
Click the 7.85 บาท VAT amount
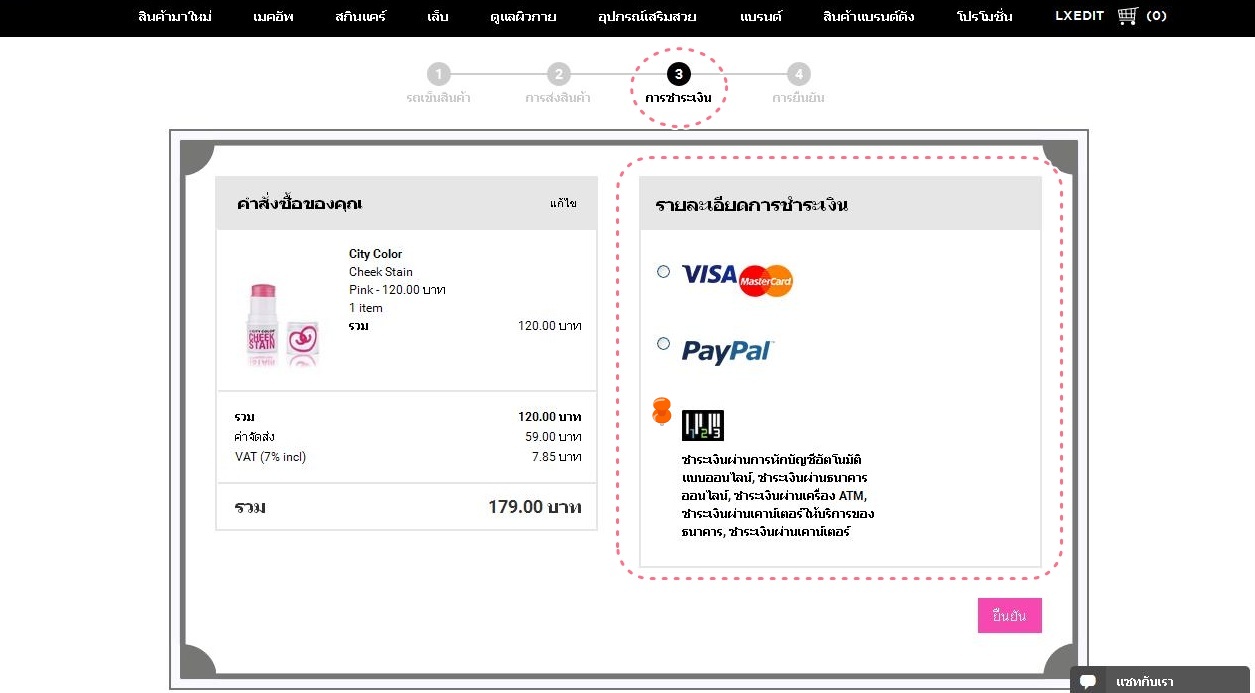[x=556, y=457]
